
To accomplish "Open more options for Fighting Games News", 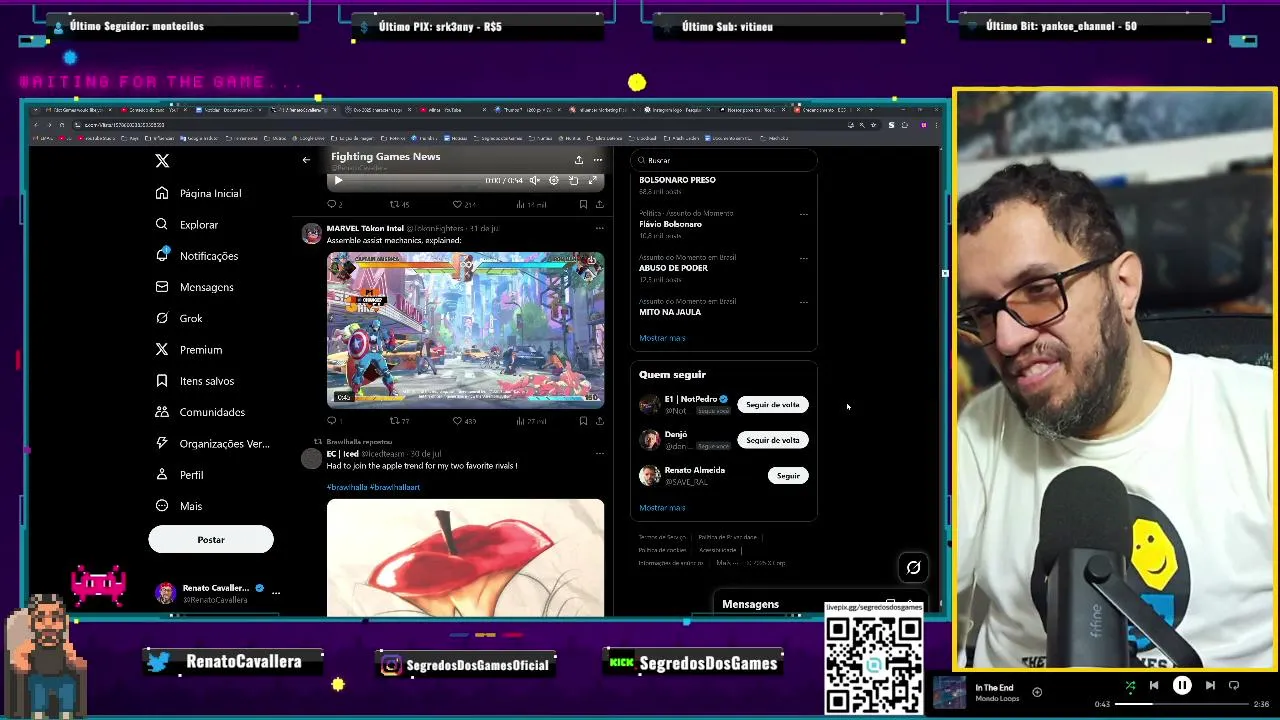I will 598,160.
